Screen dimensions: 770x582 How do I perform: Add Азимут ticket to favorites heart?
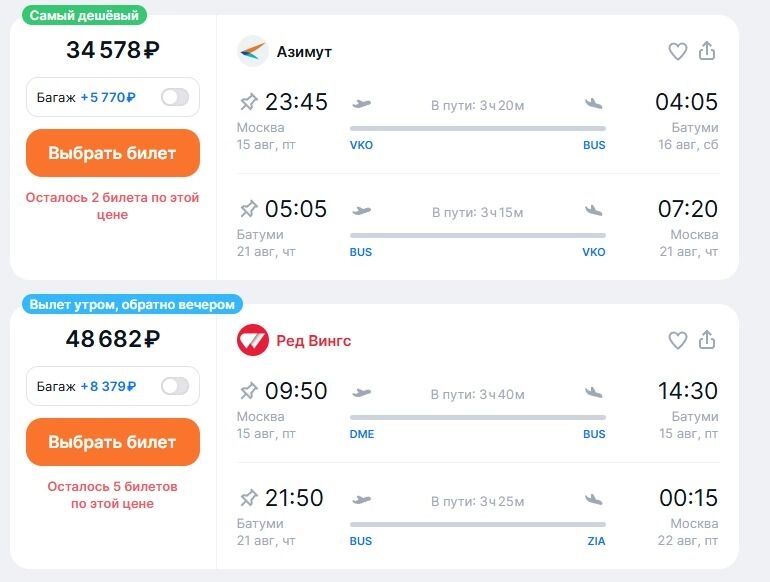(678, 51)
